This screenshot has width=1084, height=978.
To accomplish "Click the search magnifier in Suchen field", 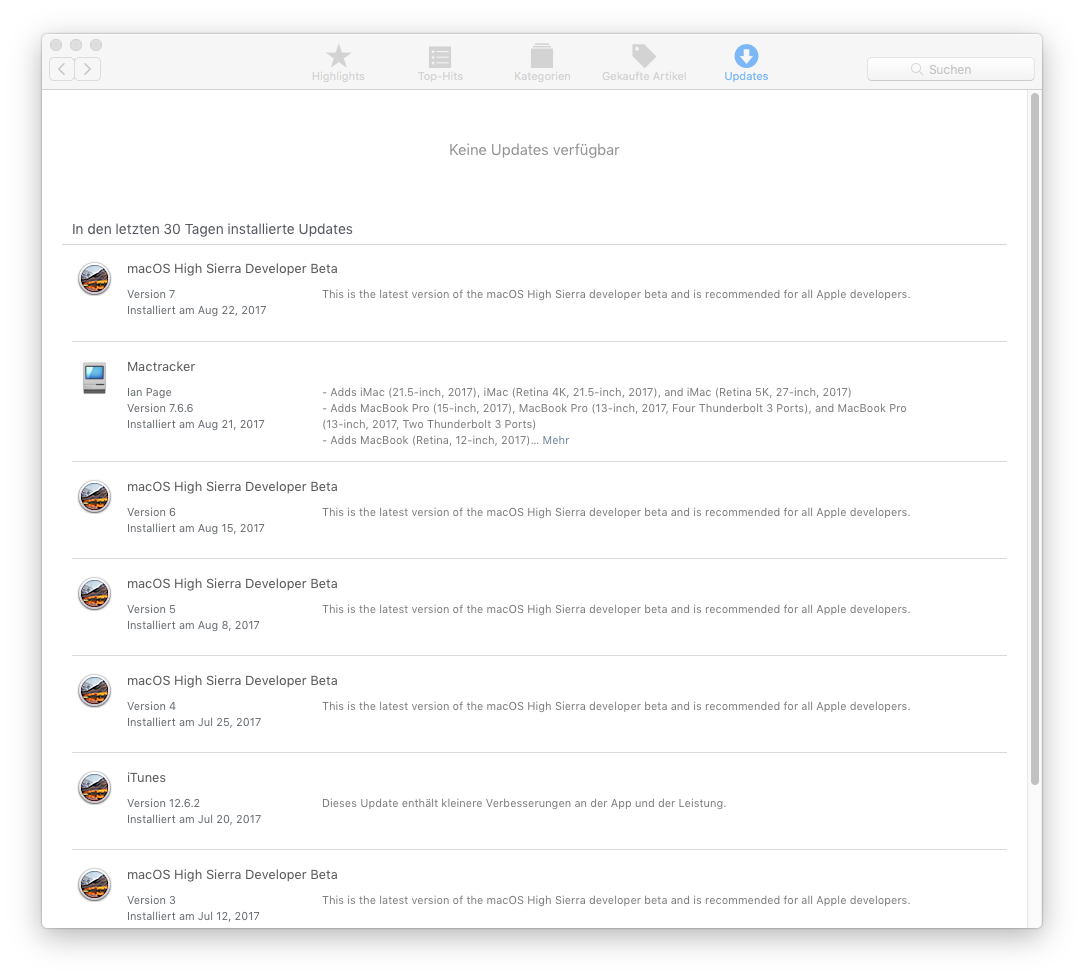I will tap(917, 69).
